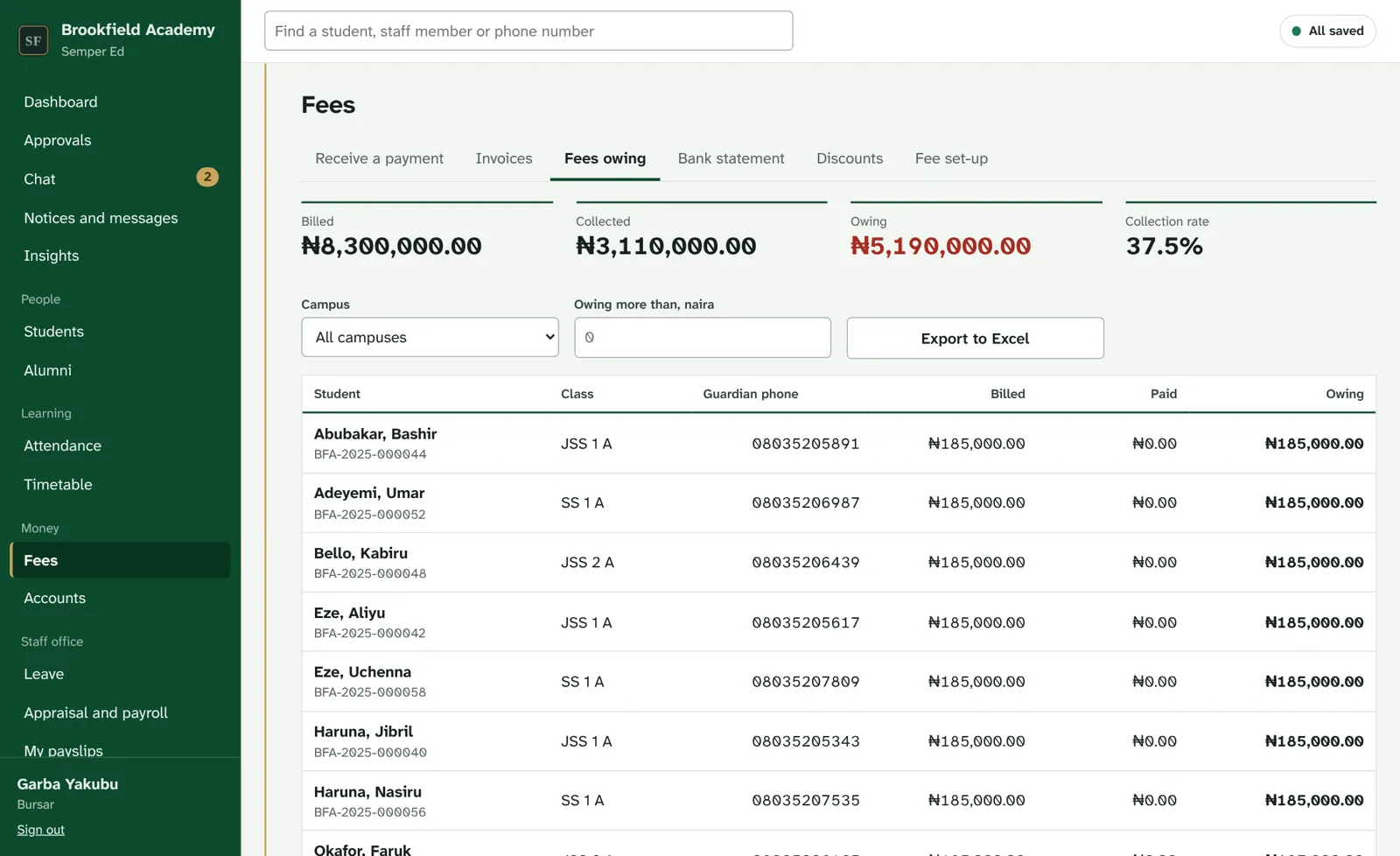Click the Sign out link

point(41,830)
